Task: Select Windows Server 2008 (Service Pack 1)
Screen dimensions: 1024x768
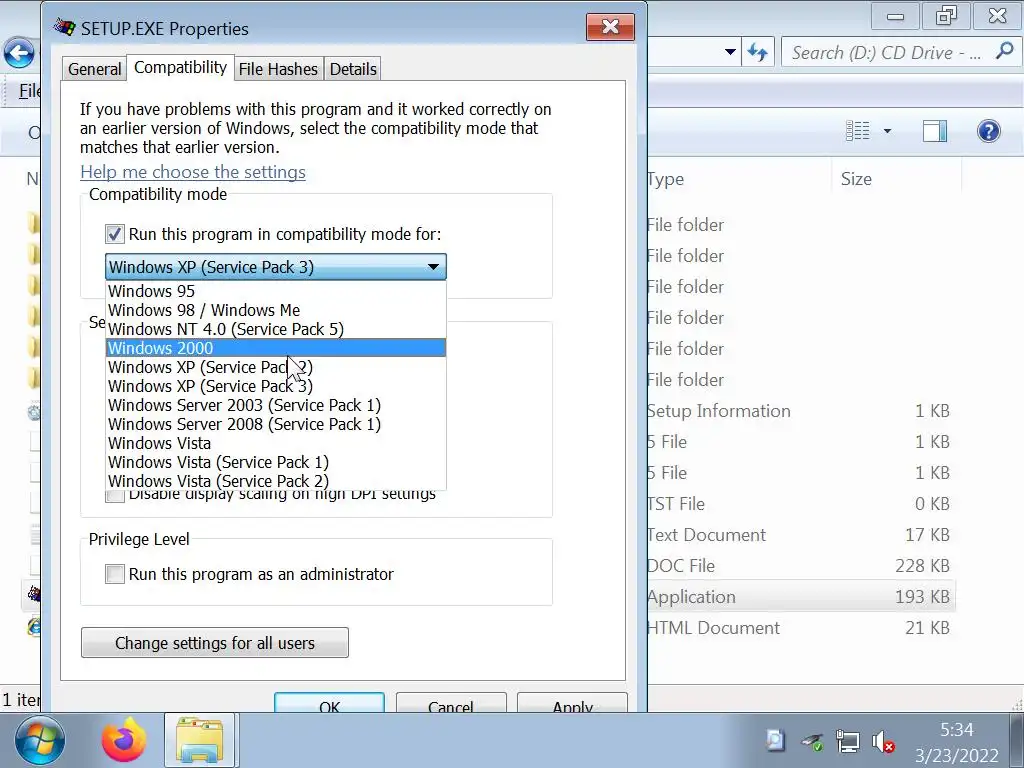Action: click(276, 424)
